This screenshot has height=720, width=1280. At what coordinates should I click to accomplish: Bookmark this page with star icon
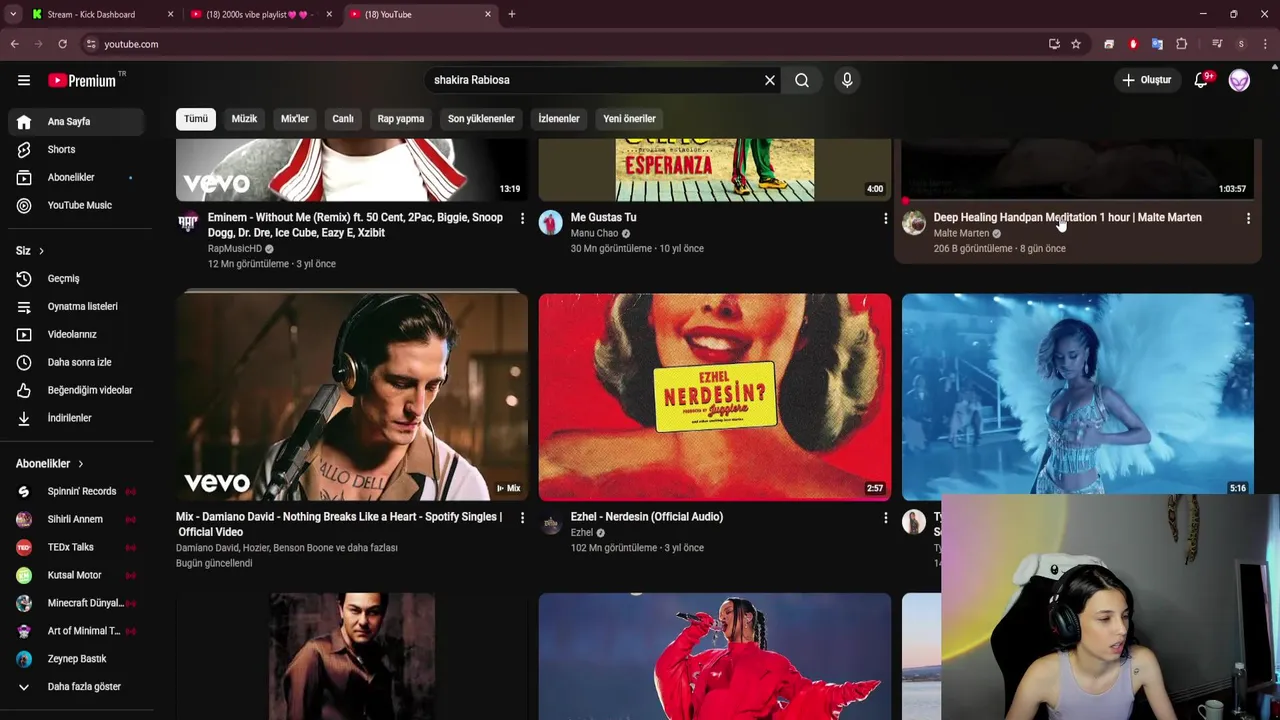coord(1076,44)
